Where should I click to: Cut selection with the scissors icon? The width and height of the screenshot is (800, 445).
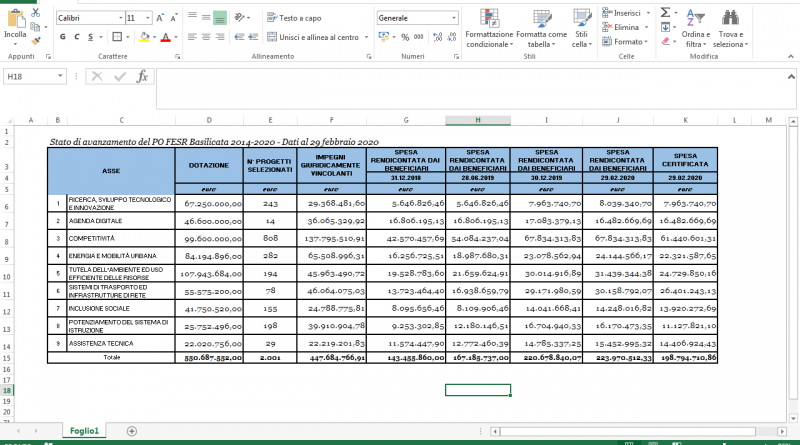(35, 12)
